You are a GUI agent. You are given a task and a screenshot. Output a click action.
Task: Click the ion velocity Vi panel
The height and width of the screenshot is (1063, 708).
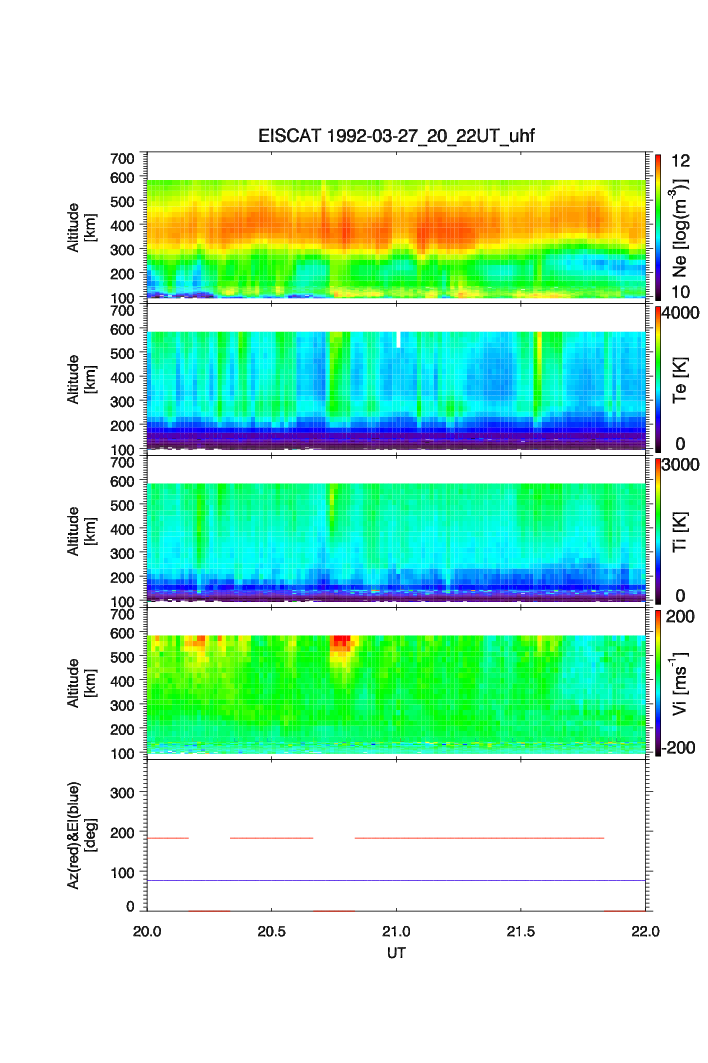tap(396, 683)
